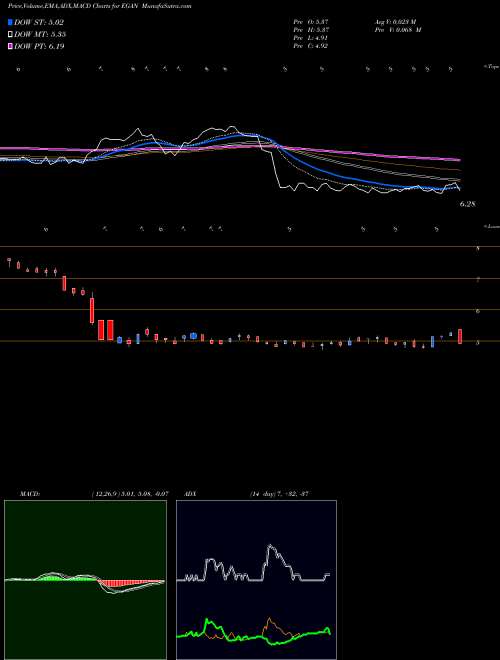
Task: Click the white DOW MT legend swatch
Action: click(10, 35)
